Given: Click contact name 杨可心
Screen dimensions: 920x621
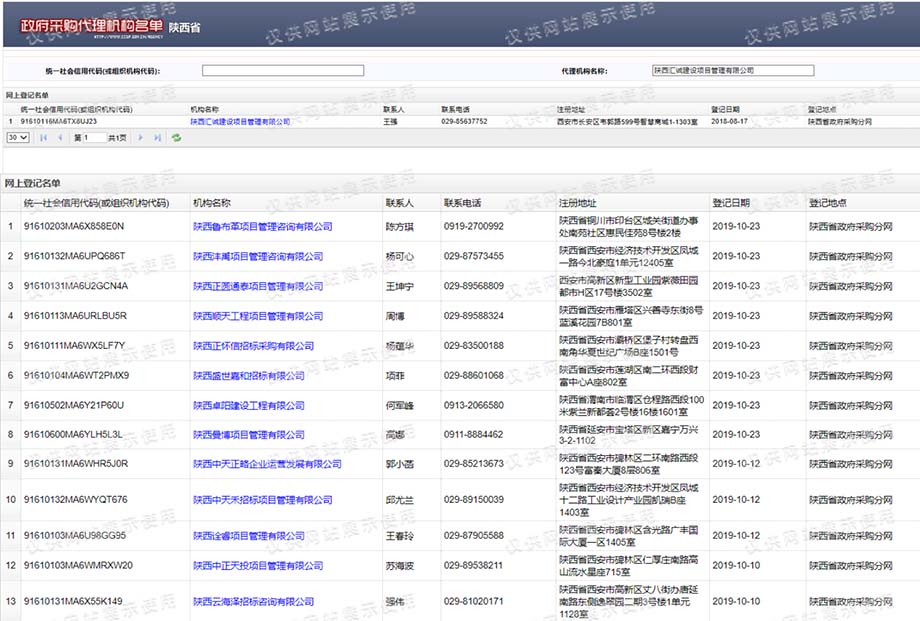Looking at the screenshot, I should tap(400, 256).
